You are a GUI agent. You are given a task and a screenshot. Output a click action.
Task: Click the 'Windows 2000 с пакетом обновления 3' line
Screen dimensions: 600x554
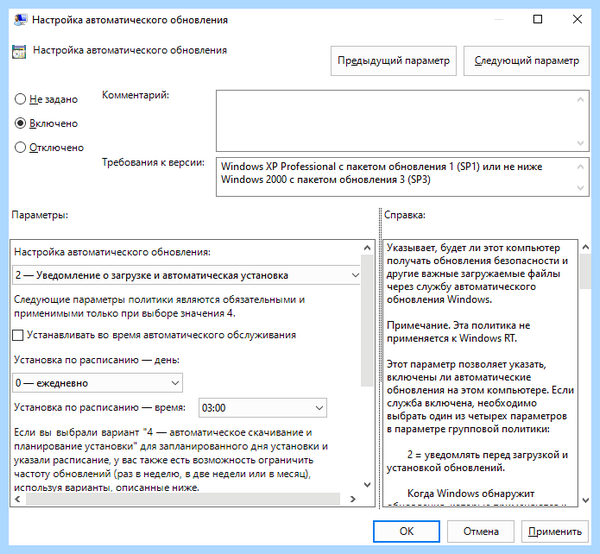pos(325,179)
